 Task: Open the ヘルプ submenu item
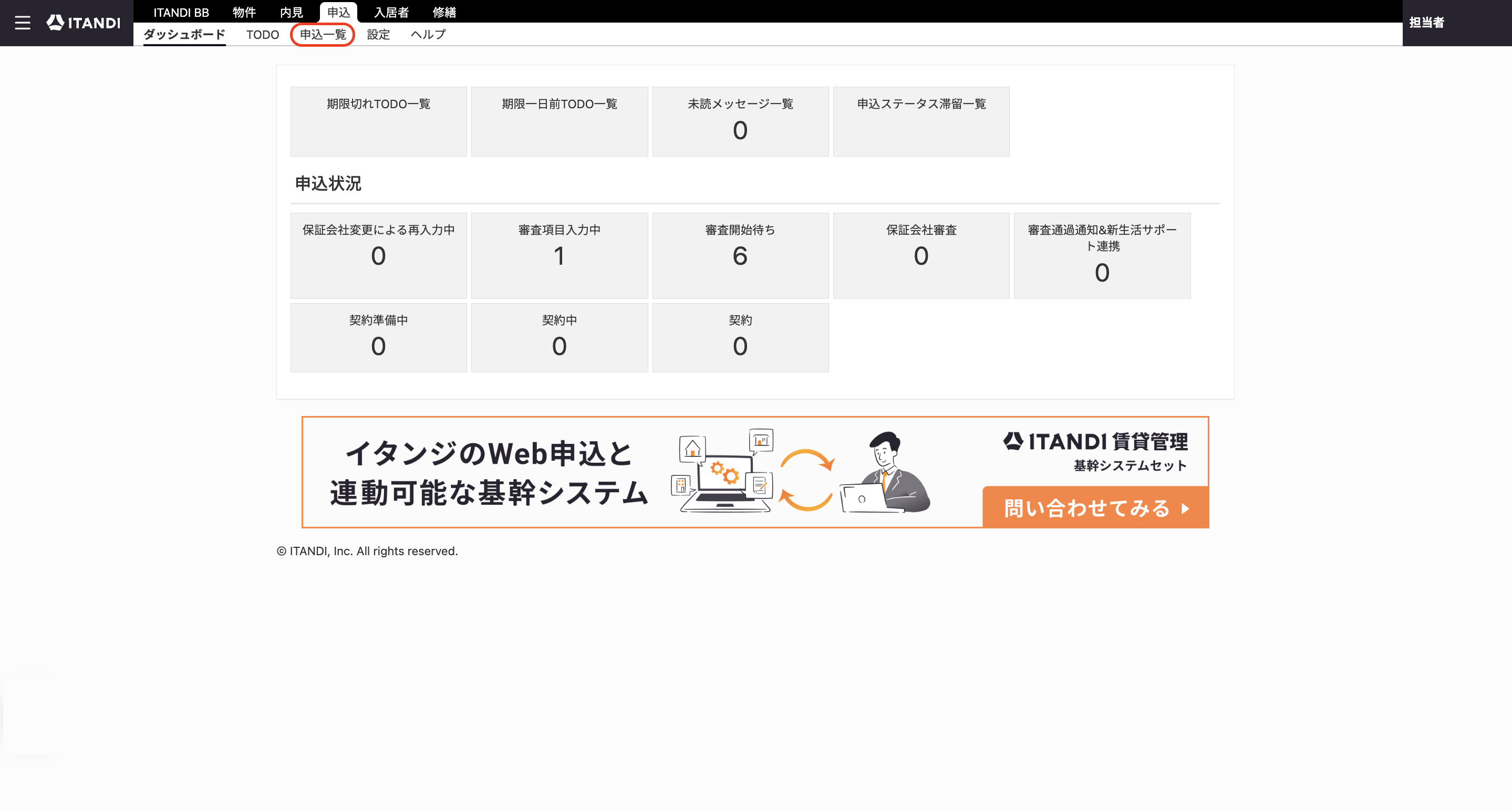[428, 35]
